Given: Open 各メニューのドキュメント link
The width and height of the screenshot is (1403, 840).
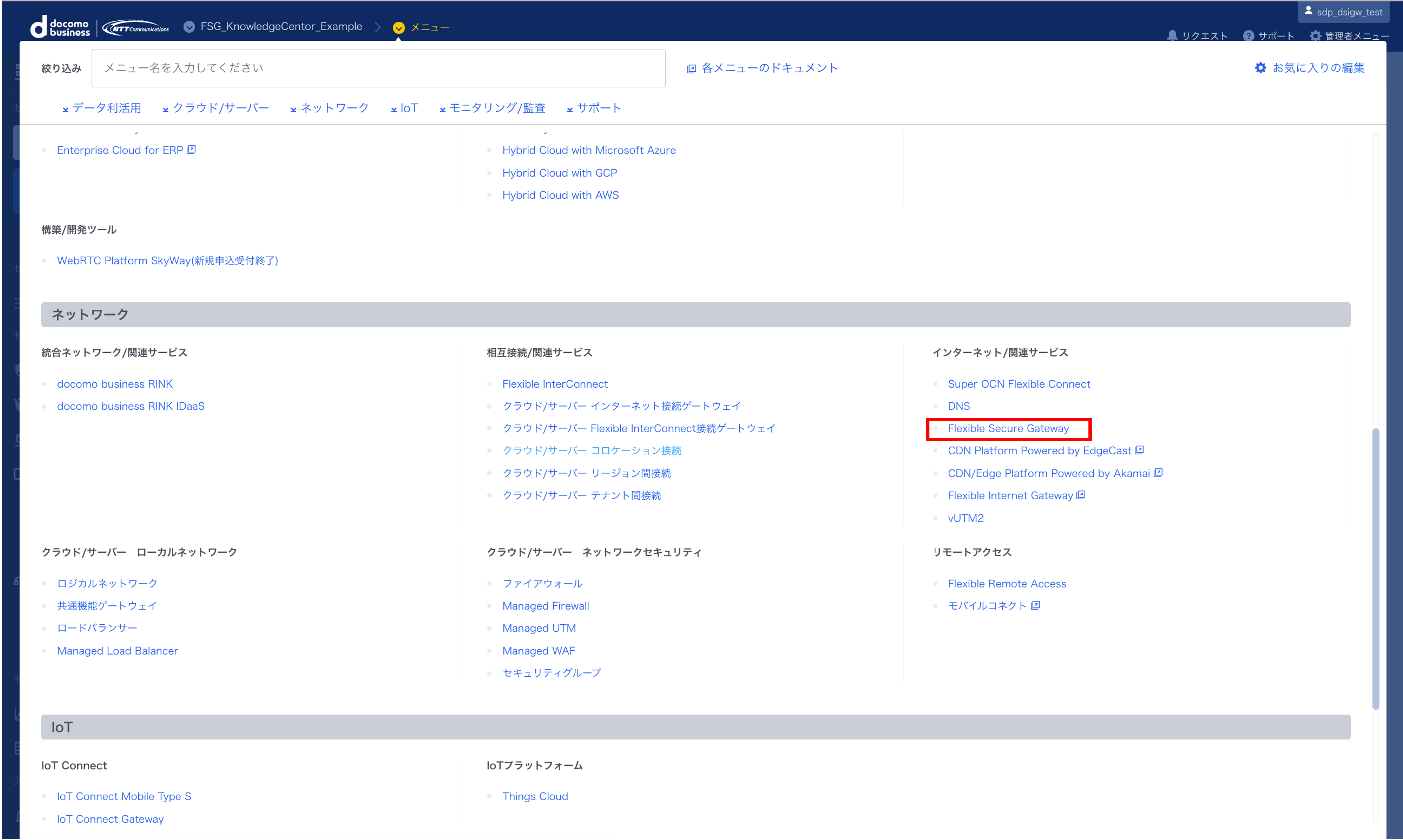Looking at the screenshot, I should tap(762, 68).
